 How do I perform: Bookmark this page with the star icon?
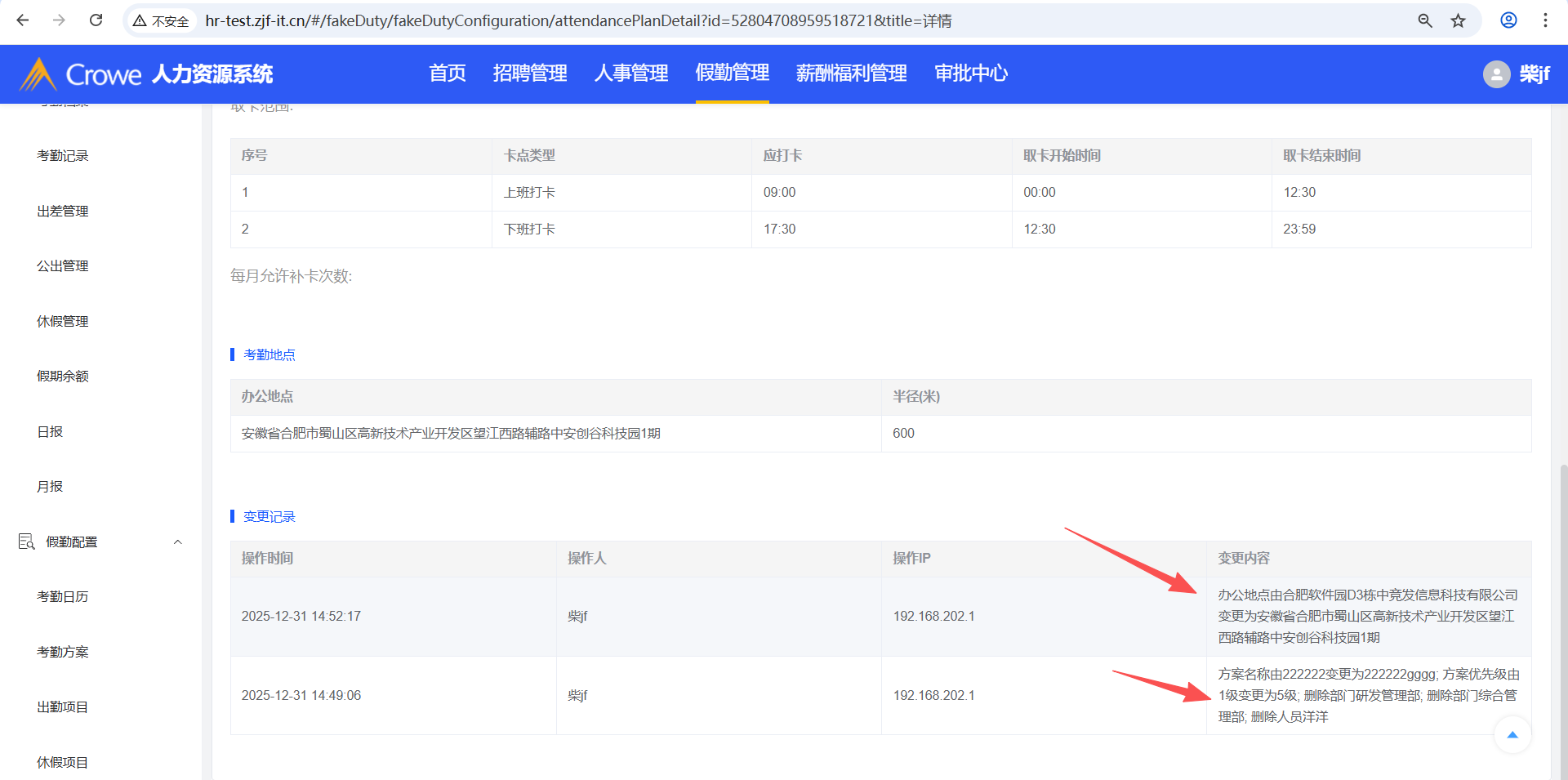pos(1459,20)
